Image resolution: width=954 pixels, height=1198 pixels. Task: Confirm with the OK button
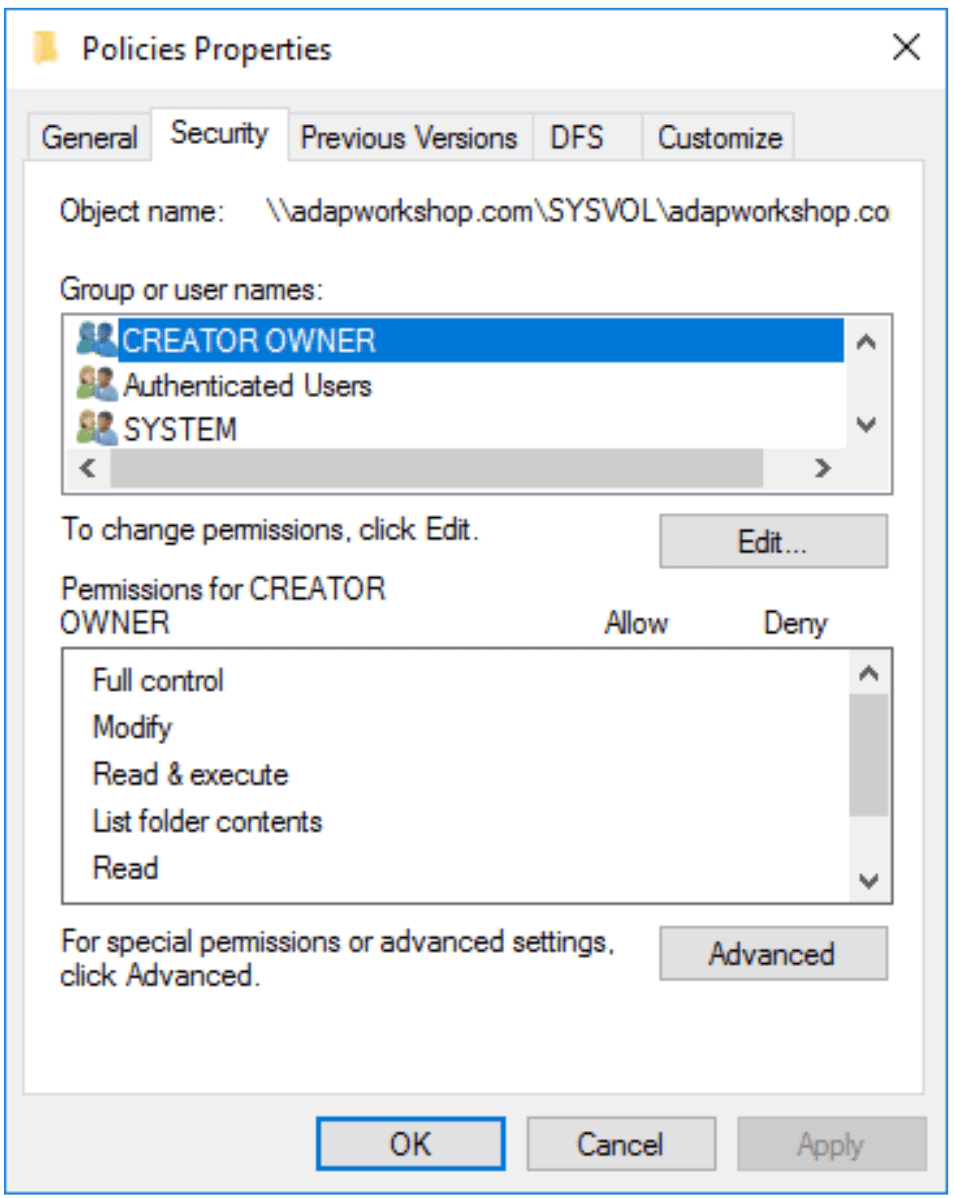(410, 1143)
